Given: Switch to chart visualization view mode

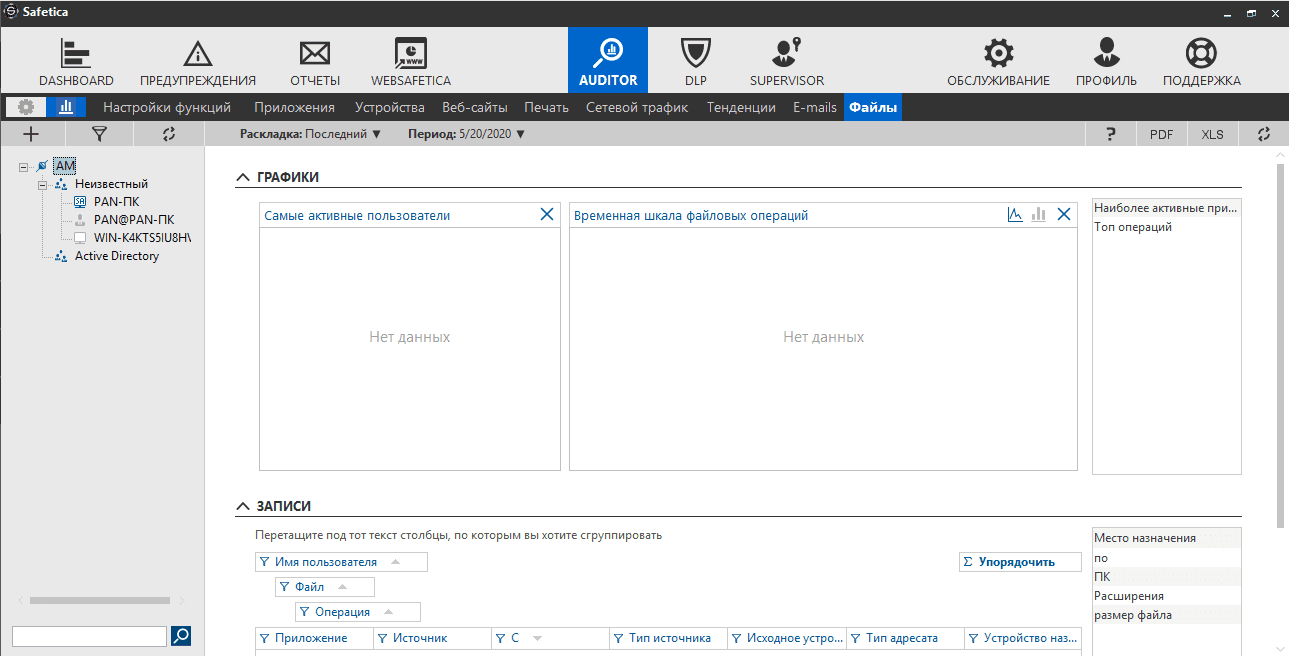Looking at the screenshot, I should click(66, 107).
